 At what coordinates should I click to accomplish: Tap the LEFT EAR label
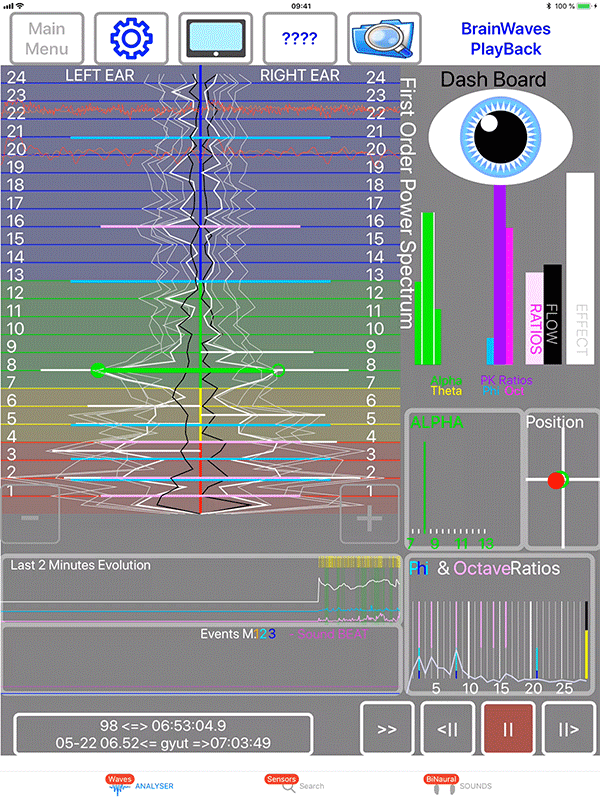[99, 75]
